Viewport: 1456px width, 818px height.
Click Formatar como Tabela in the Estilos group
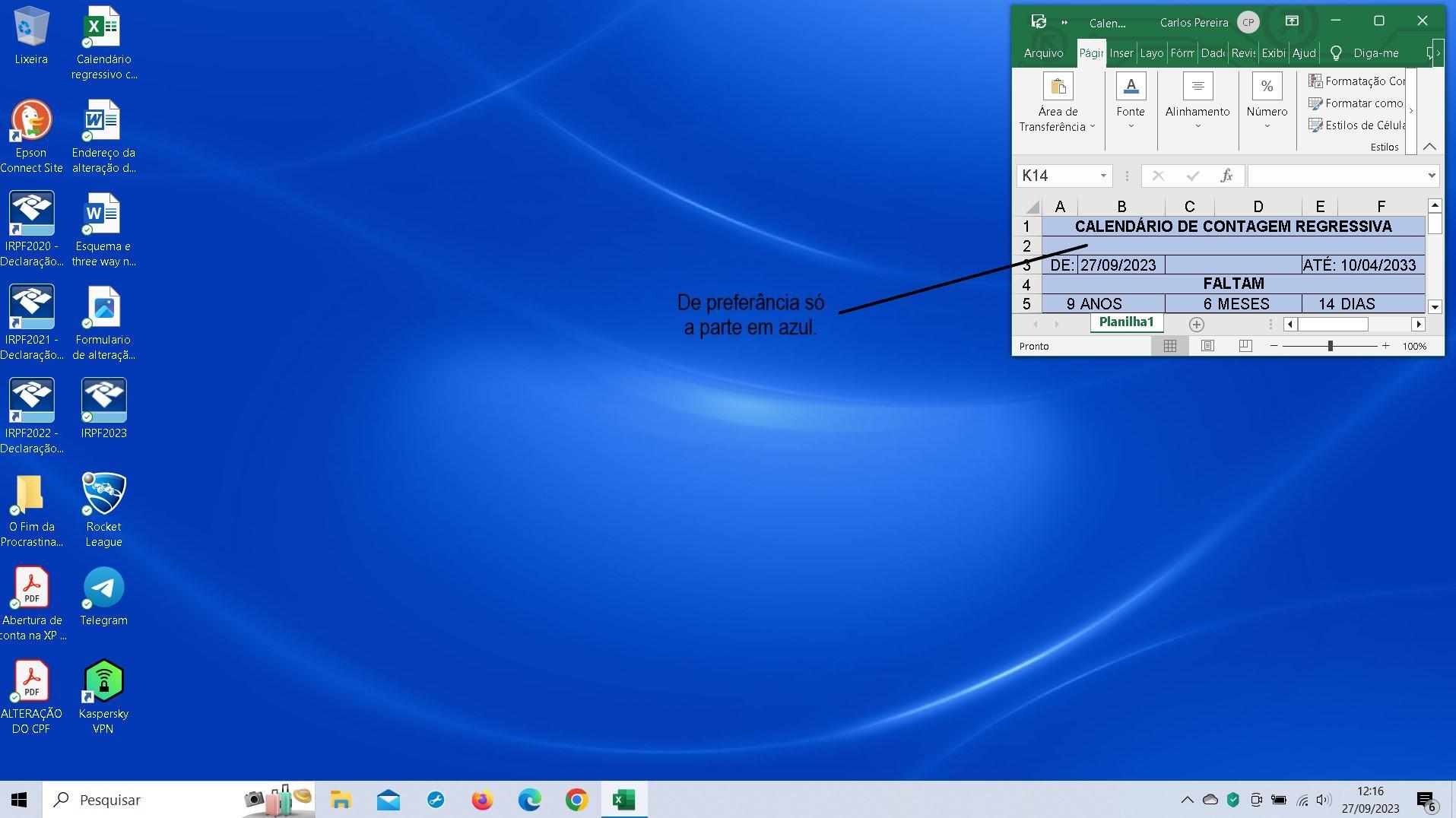point(1356,103)
